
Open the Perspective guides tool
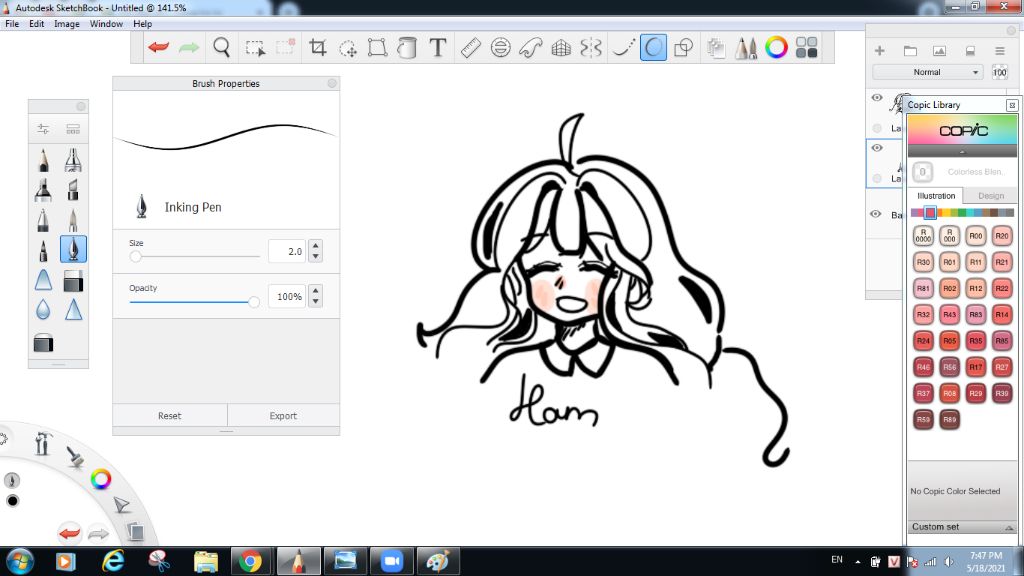(561, 48)
